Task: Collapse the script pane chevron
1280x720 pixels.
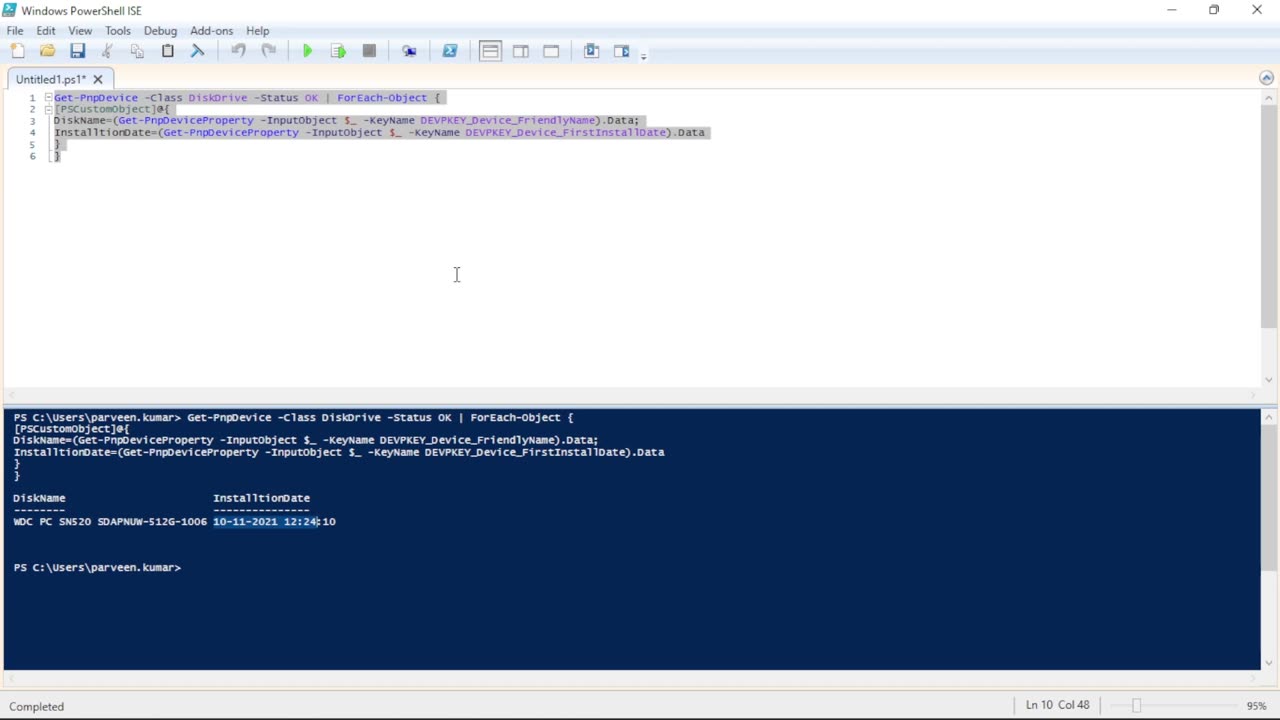Action: (x=1267, y=78)
